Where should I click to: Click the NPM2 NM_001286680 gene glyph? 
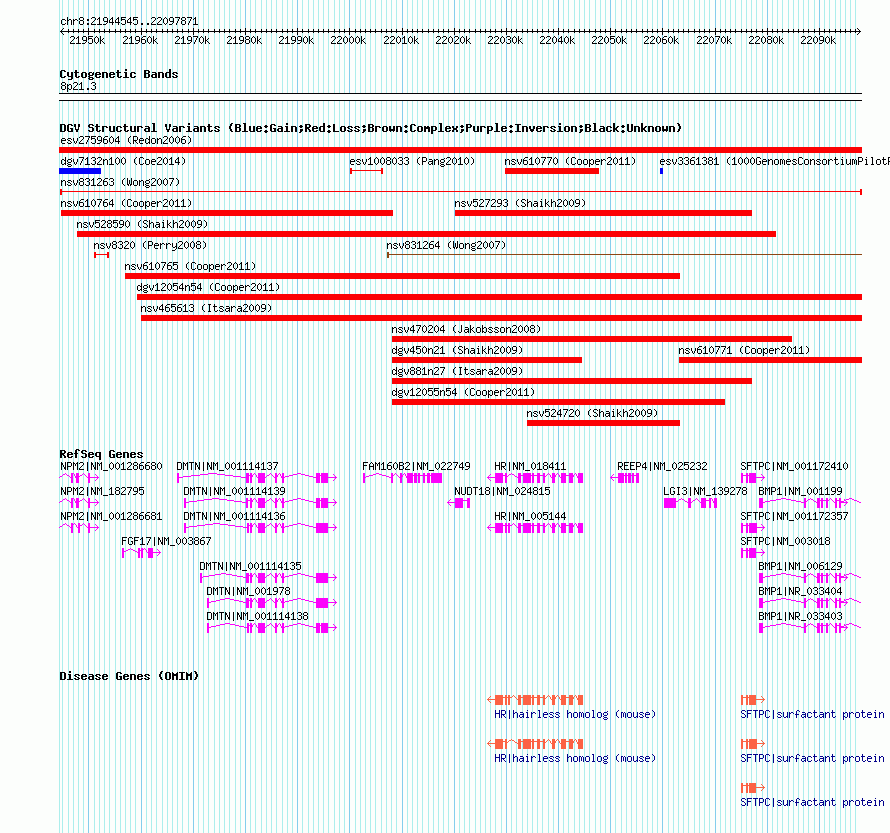coord(79,478)
